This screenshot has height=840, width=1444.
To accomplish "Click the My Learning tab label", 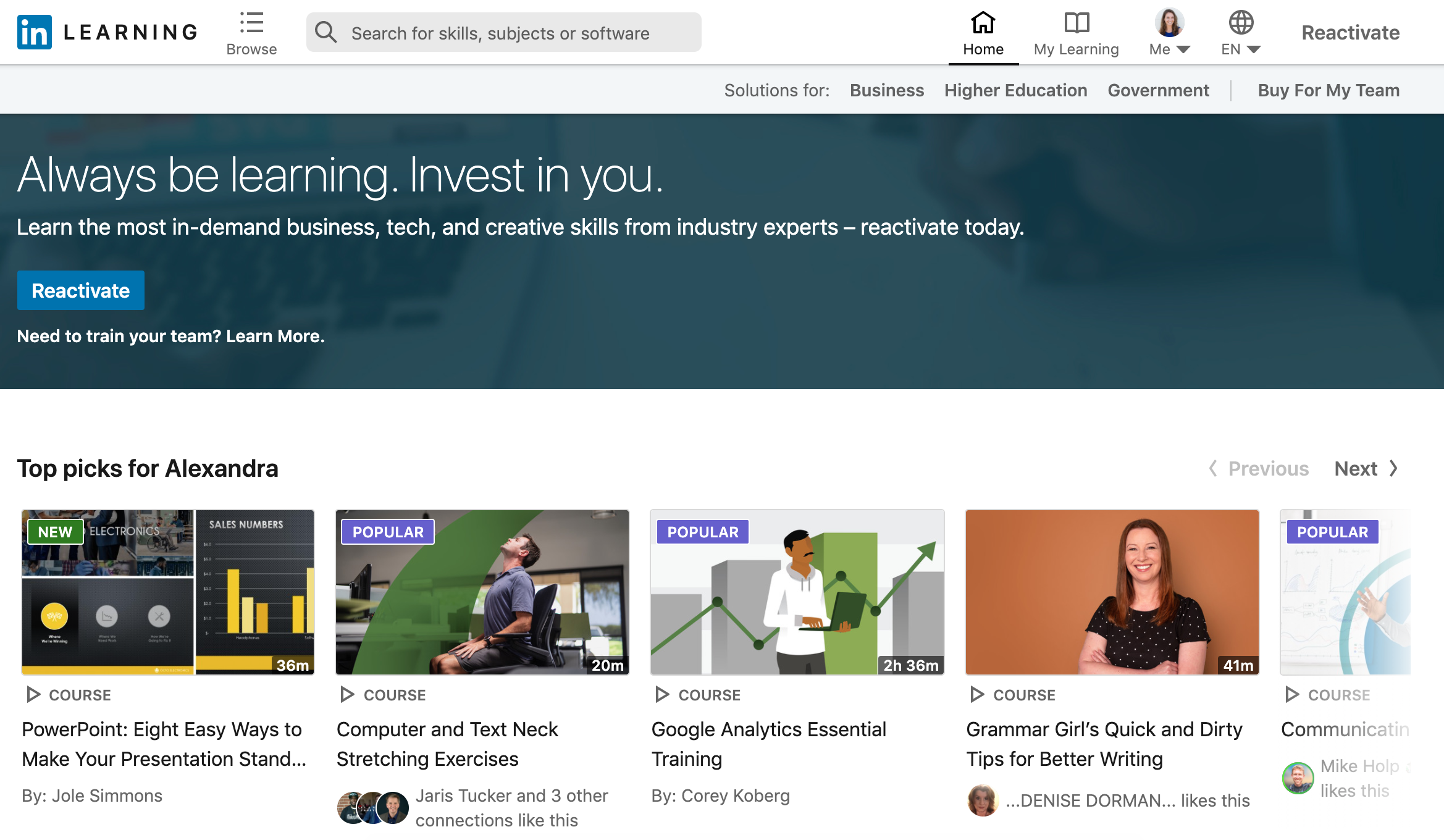I will point(1077,49).
